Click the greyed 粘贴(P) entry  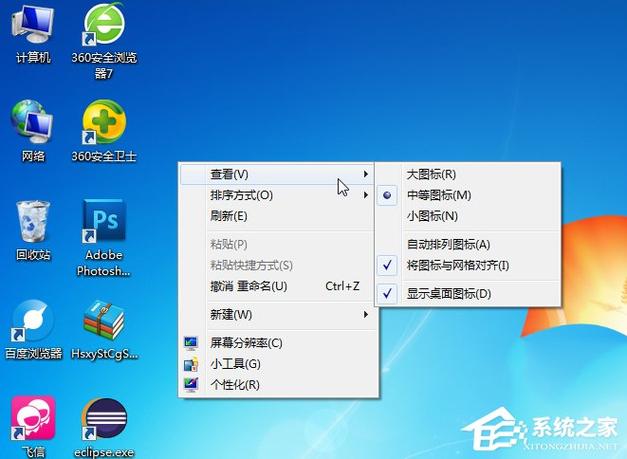(x=277, y=244)
